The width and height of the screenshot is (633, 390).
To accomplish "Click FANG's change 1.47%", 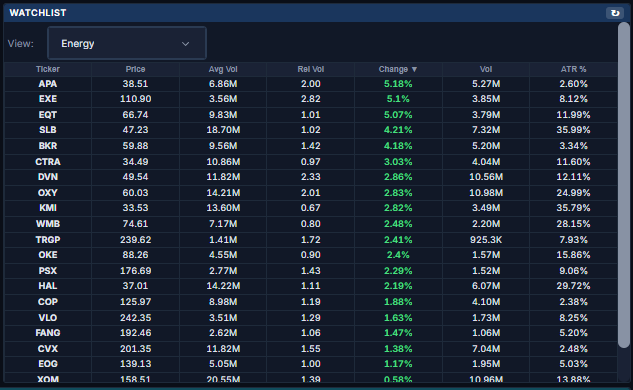I will tap(398, 333).
